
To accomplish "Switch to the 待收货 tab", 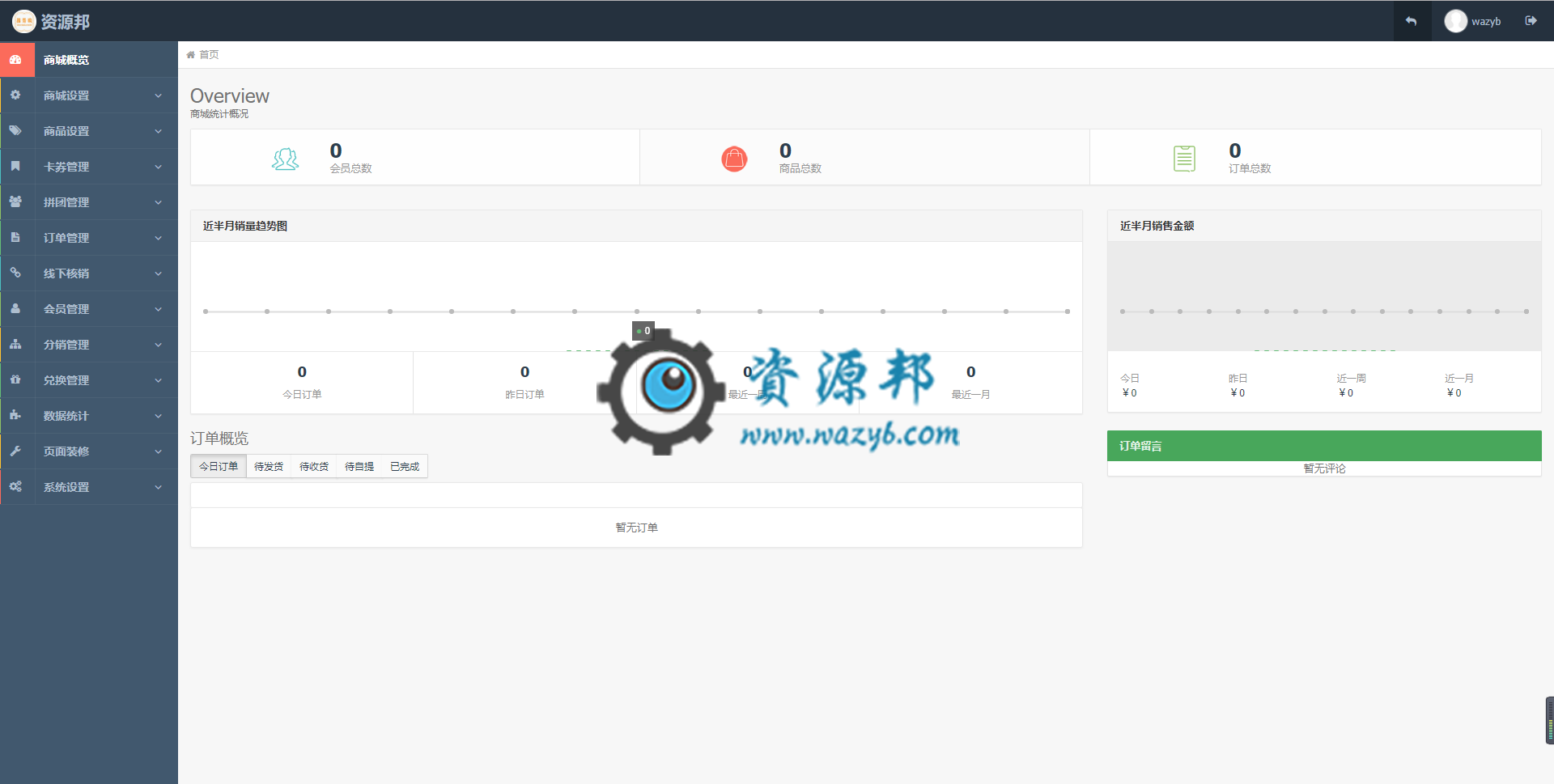I will coord(314,466).
